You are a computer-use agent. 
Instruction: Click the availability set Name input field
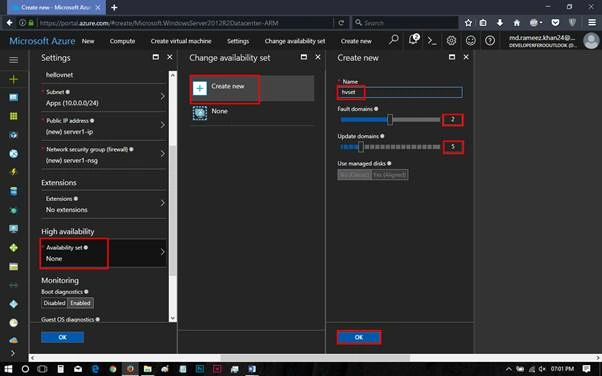(x=400, y=92)
